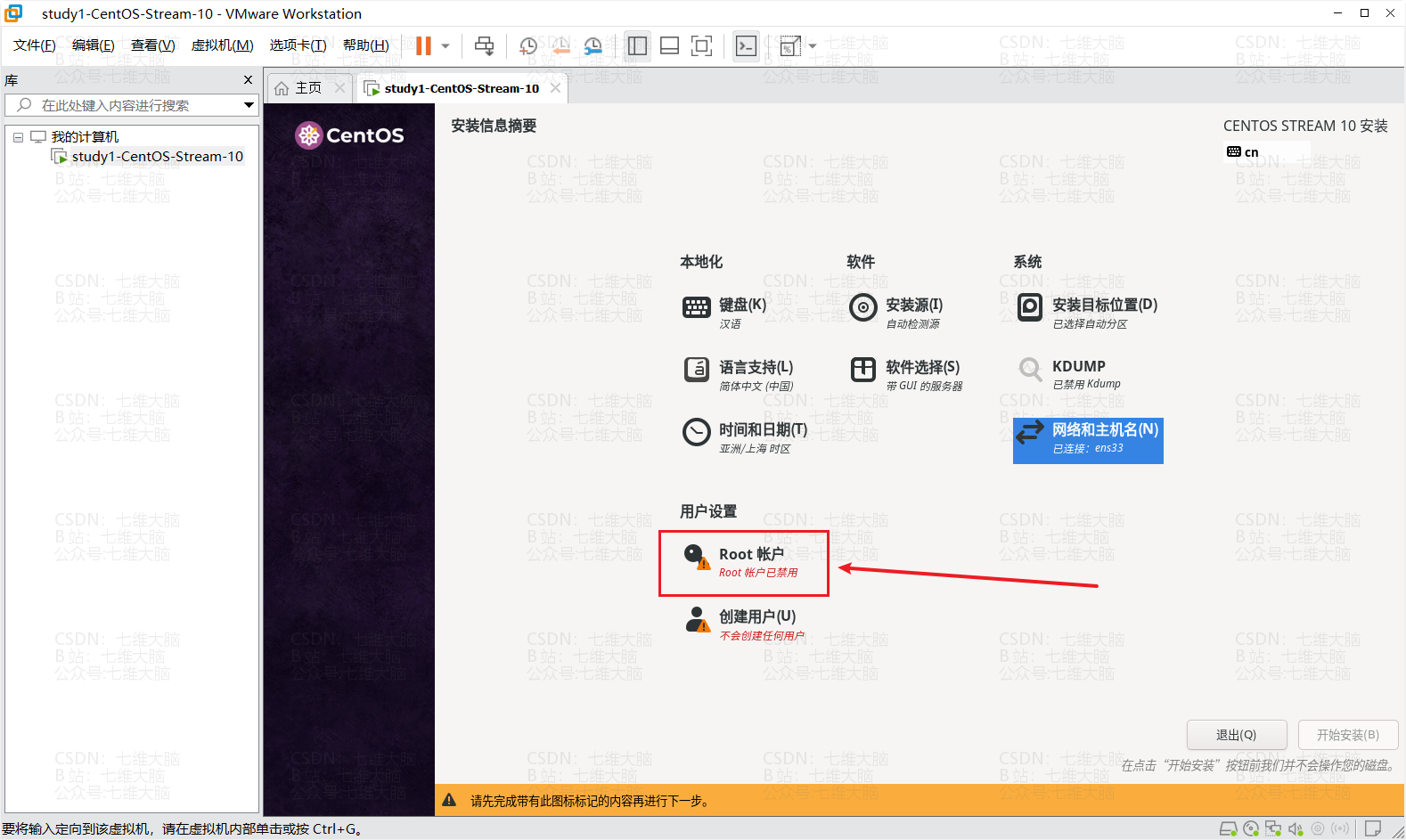Open the 时间和日期(T) settings
1406x840 pixels.
(746, 437)
